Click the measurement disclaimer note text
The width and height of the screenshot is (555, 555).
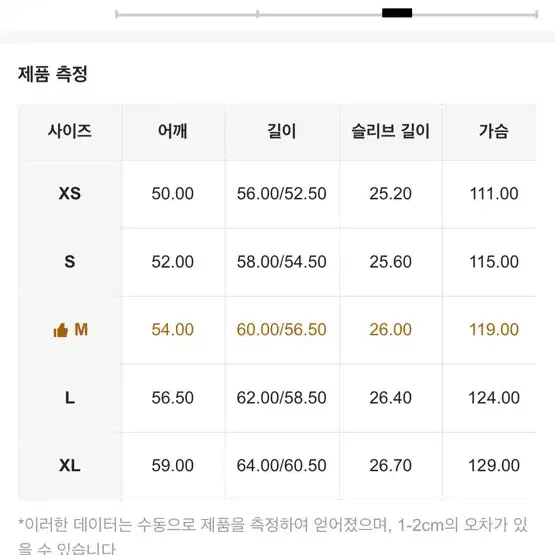(x=273, y=536)
